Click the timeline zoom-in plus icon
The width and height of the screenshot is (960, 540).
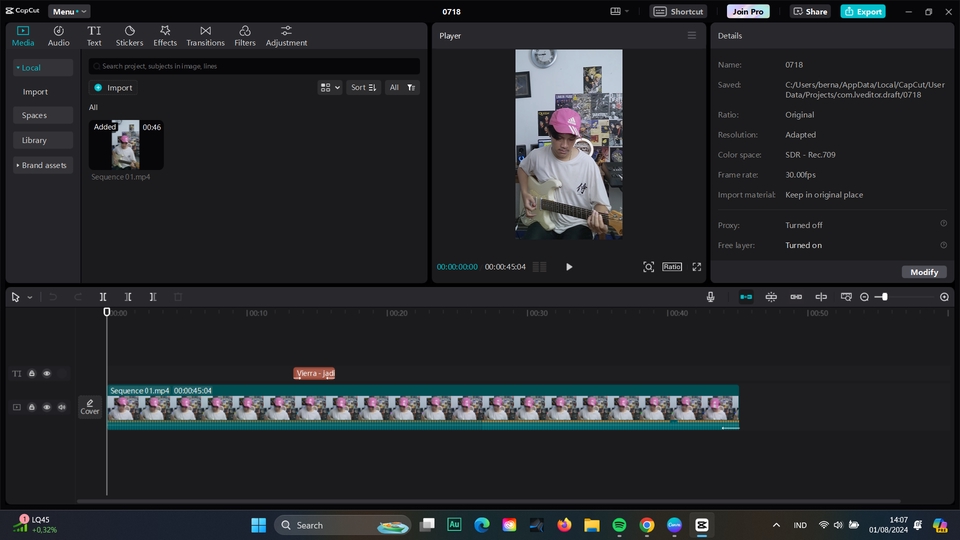point(944,297)
